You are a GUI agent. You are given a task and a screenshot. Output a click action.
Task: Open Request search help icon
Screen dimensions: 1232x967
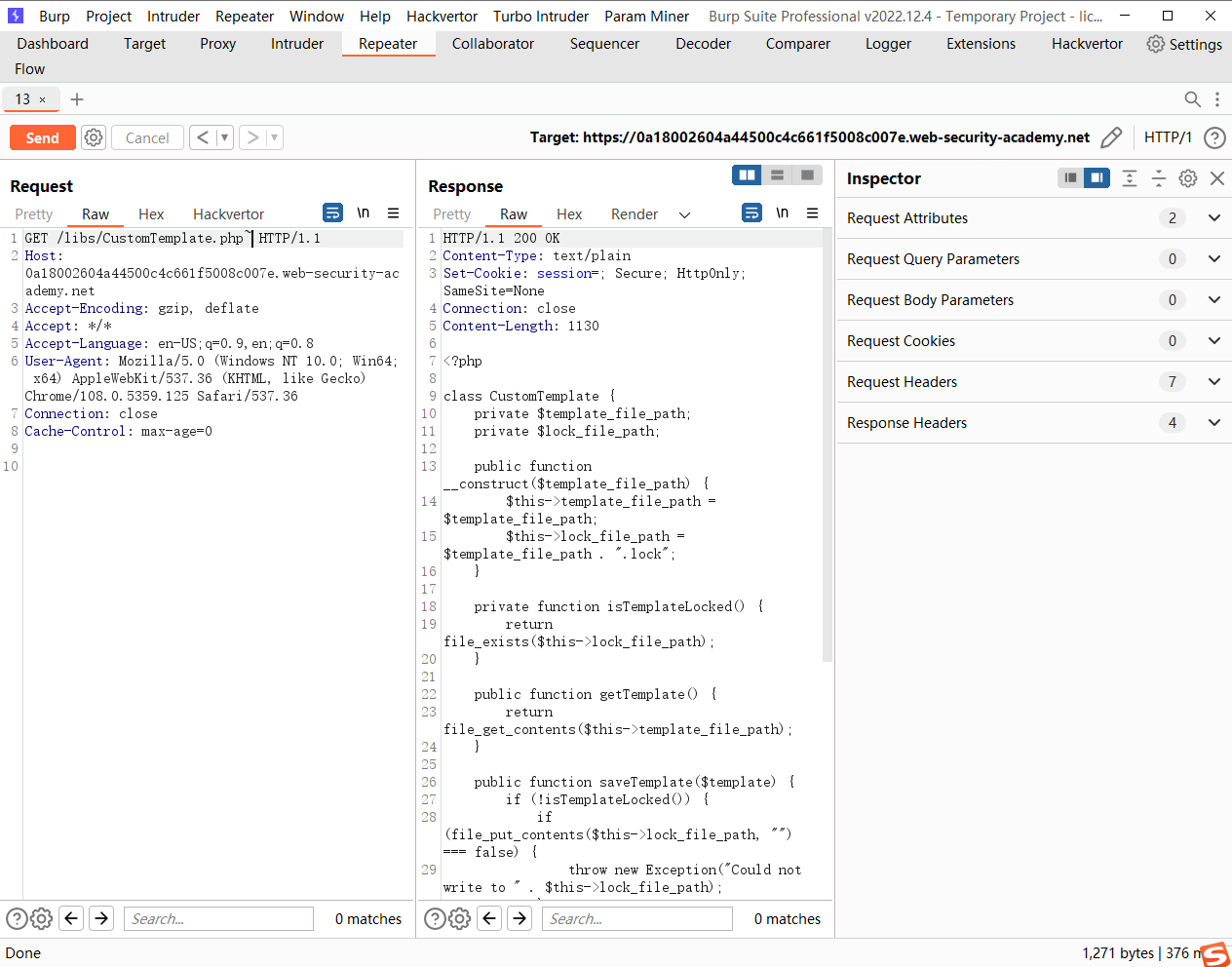pos(17,918)
